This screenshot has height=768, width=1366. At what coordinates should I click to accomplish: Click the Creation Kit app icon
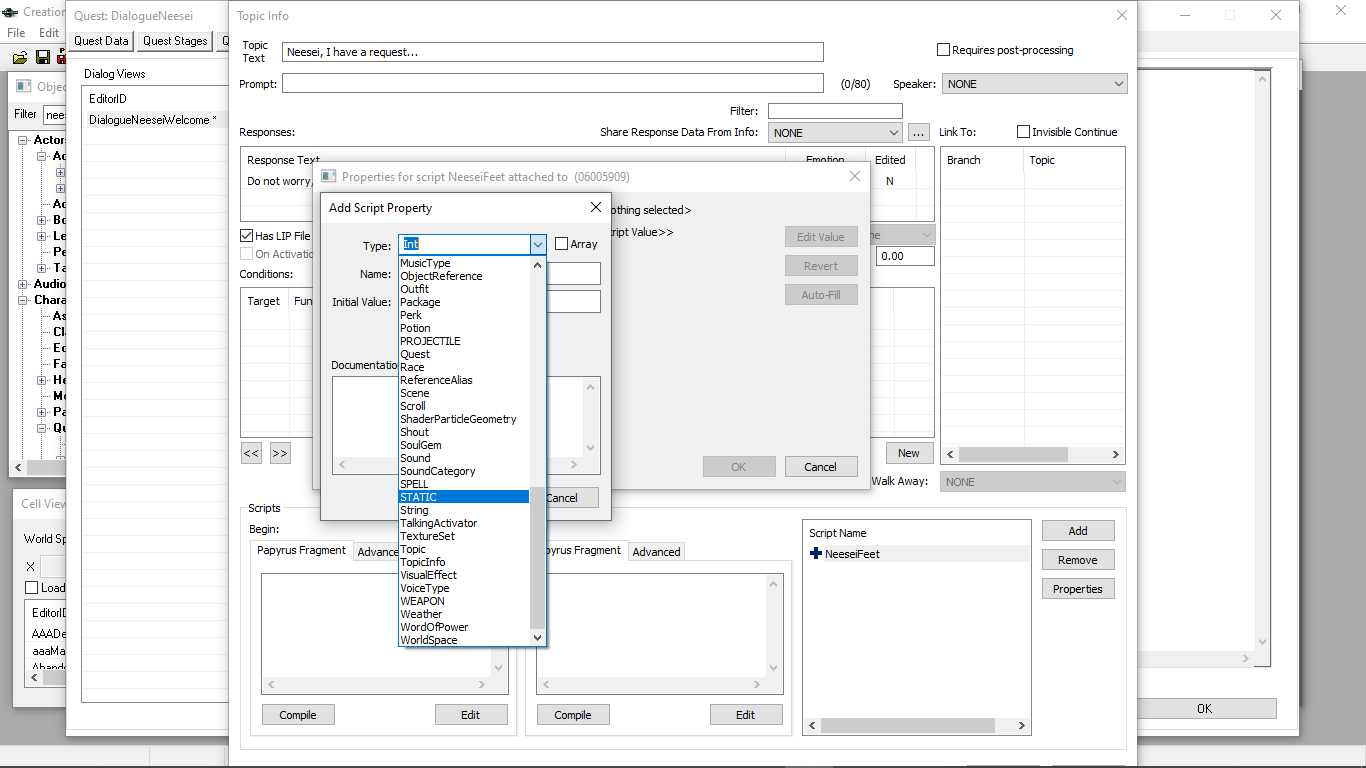point(10,12)
